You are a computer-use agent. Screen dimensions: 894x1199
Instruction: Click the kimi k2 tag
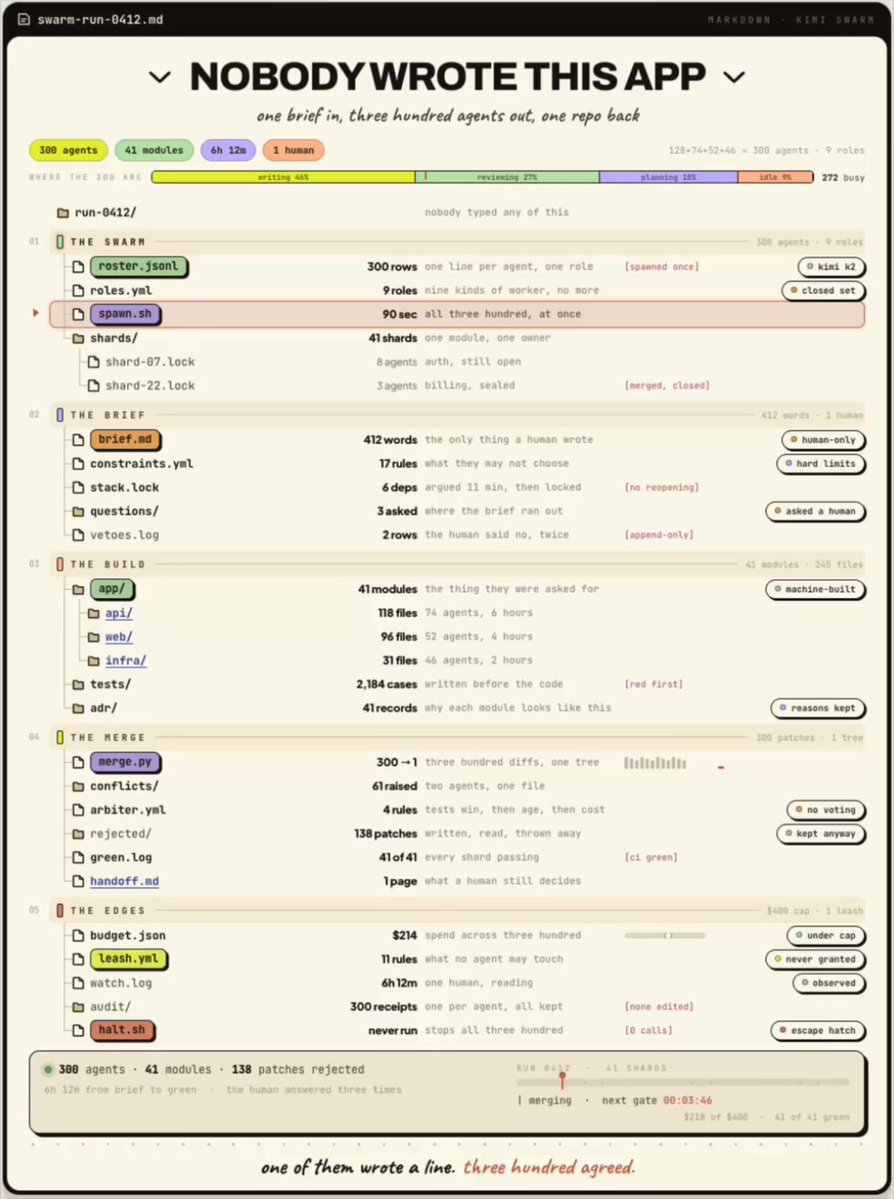pyautogui.click(x=831, y=267)
